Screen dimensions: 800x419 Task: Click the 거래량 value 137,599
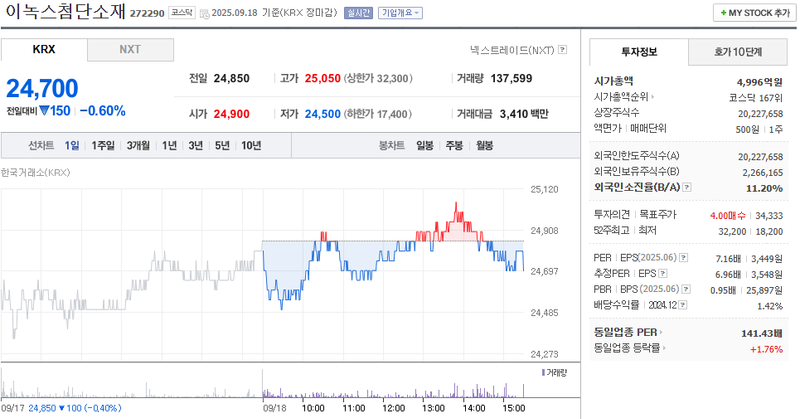click(x=511, y=79)
